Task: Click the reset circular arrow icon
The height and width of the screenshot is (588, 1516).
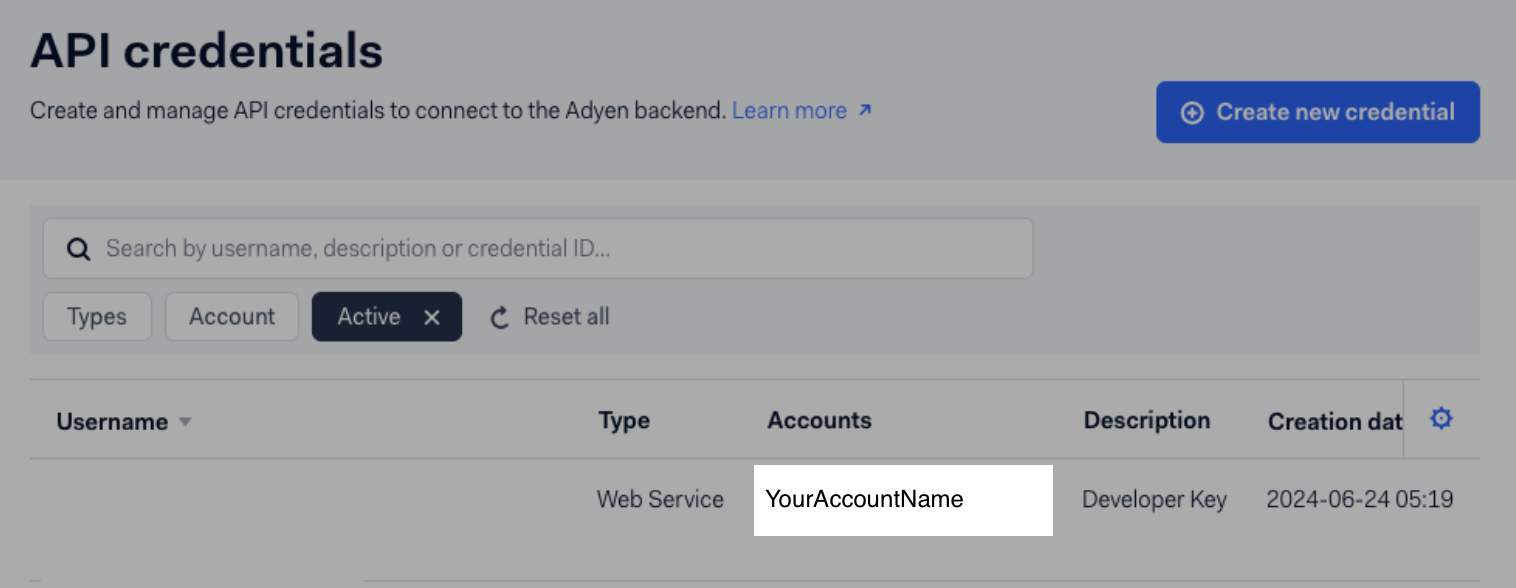Action: pos(499,316)
